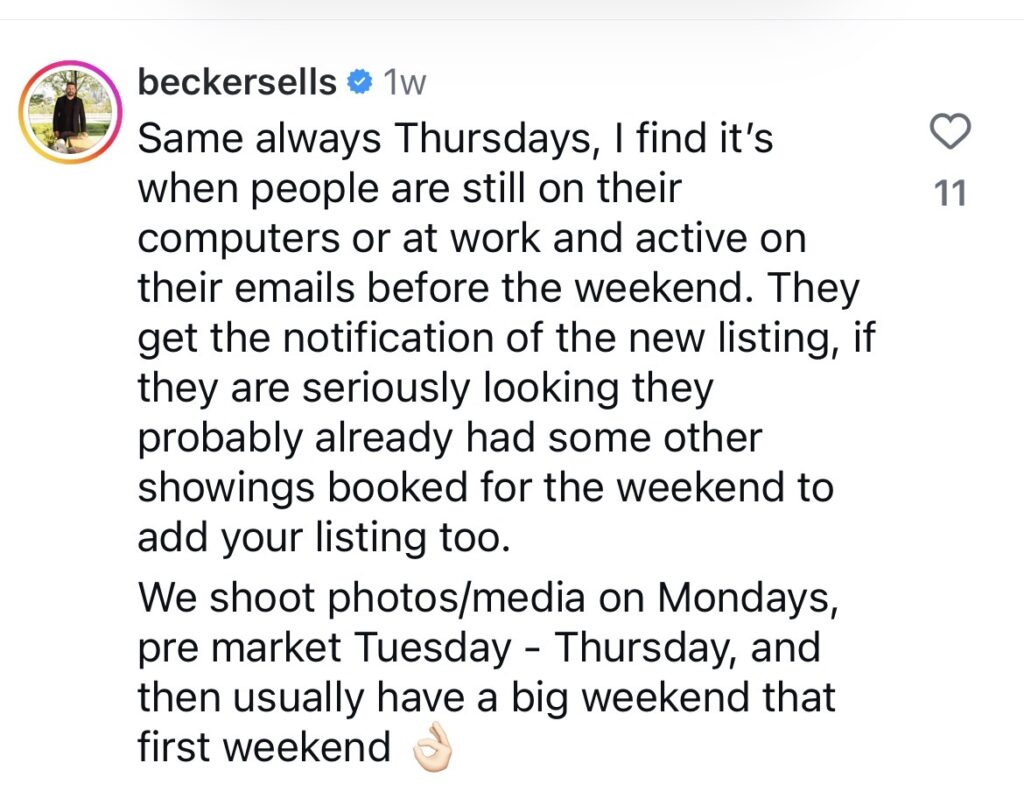Click the line 'We shoot photos/media on Mondays'
1024x791 pixels.
488,598
